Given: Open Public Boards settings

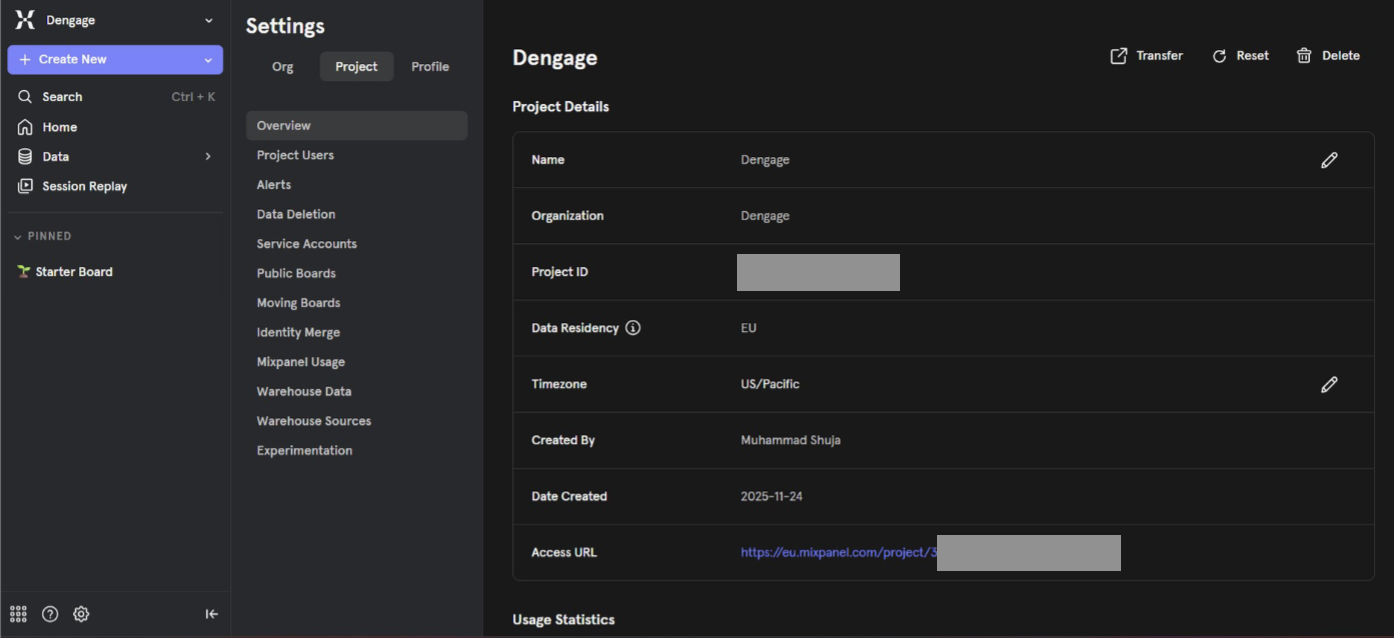Looking at the screenshot, I should coord(296,273).
